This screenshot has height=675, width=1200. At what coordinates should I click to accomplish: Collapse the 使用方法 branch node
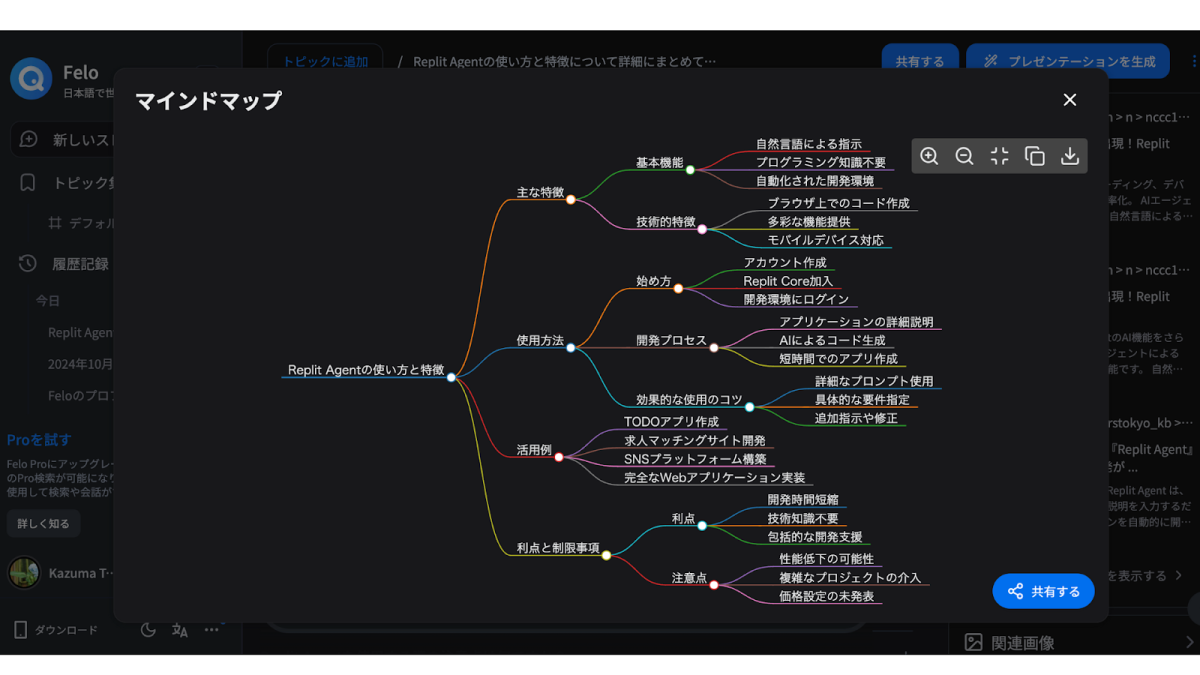coord(571,348)
